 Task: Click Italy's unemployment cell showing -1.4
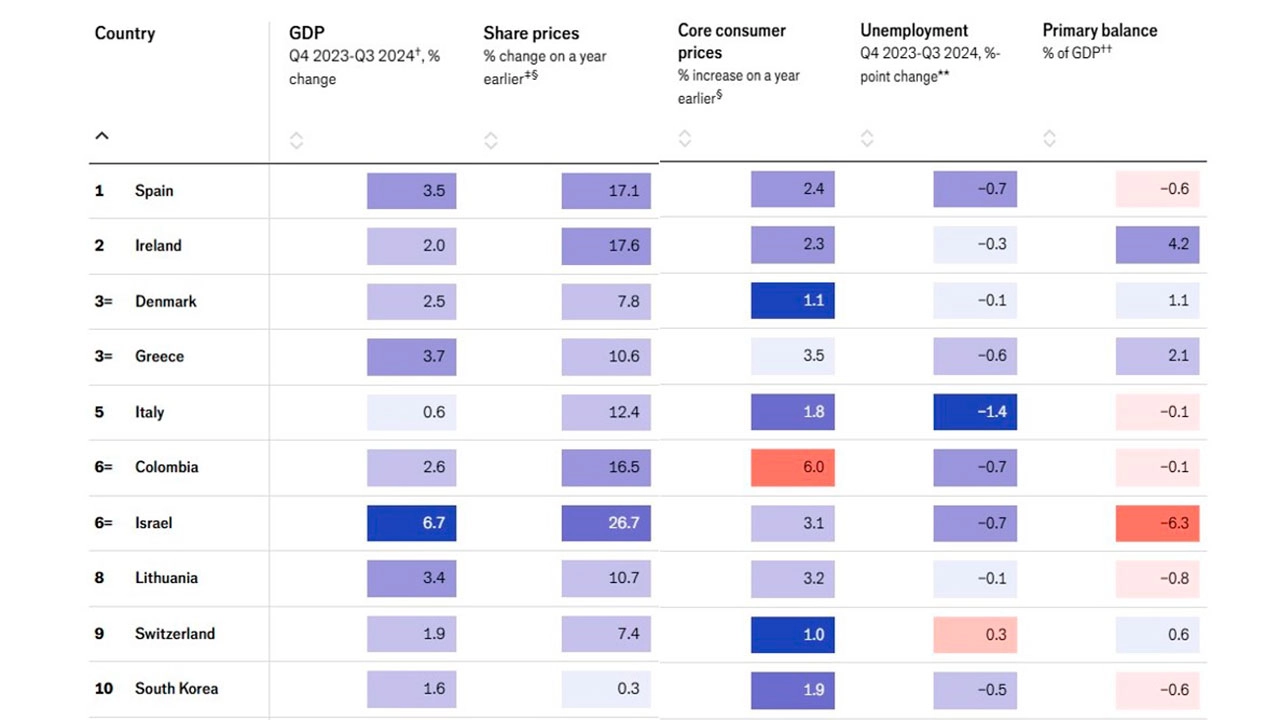pos(975,411)
